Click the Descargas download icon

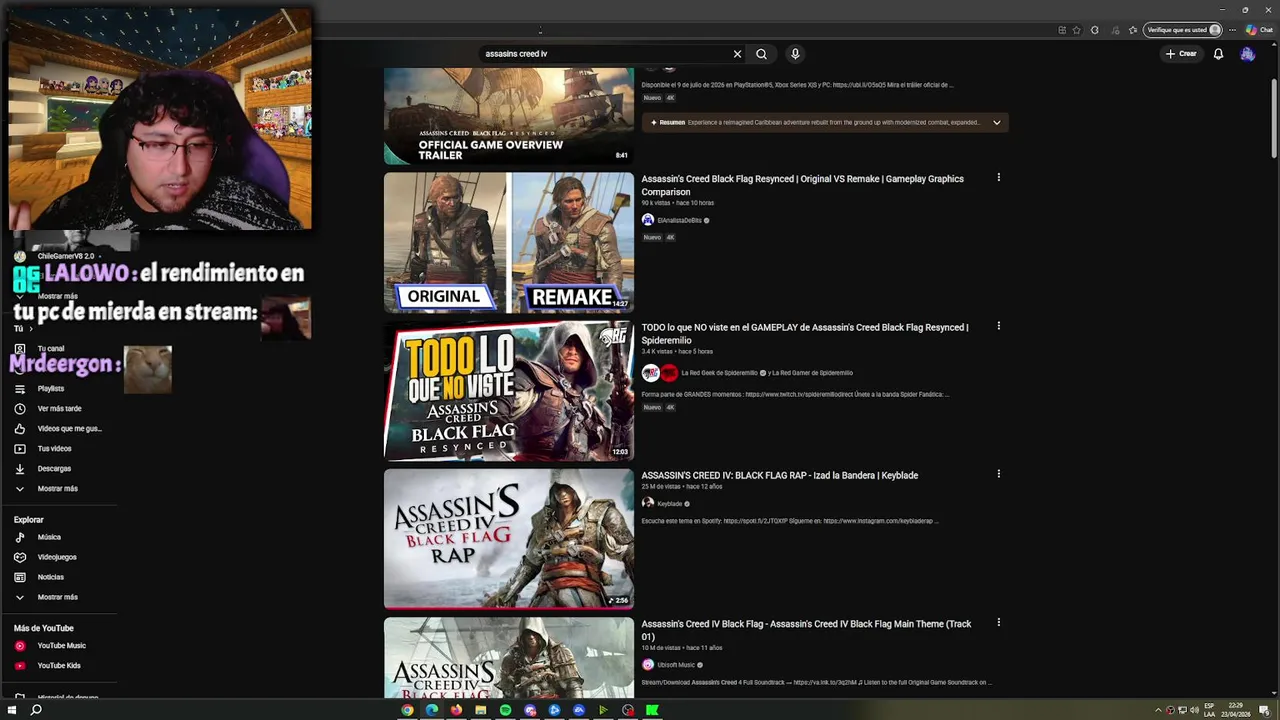coord(19,469)
